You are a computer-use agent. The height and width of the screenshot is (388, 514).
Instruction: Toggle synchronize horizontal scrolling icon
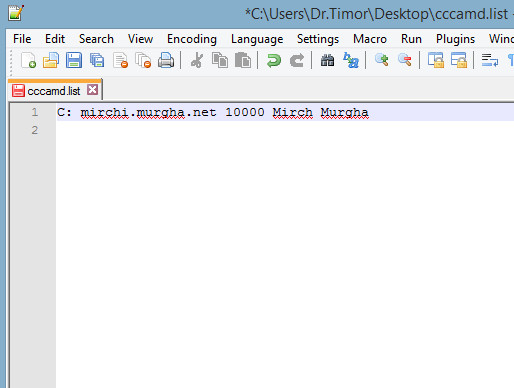pos(459,61)
